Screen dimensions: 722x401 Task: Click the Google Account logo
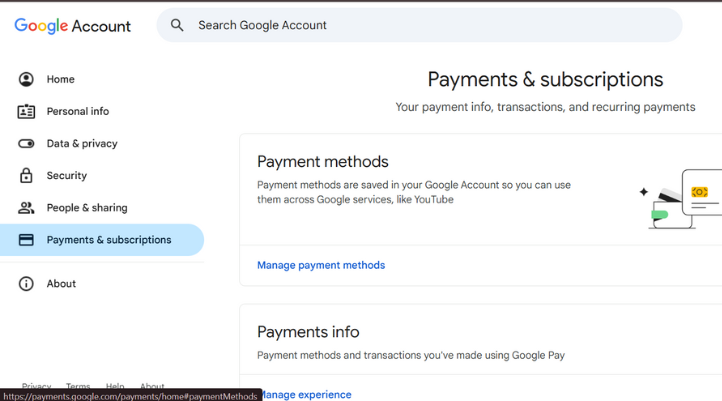pos(72,25)
